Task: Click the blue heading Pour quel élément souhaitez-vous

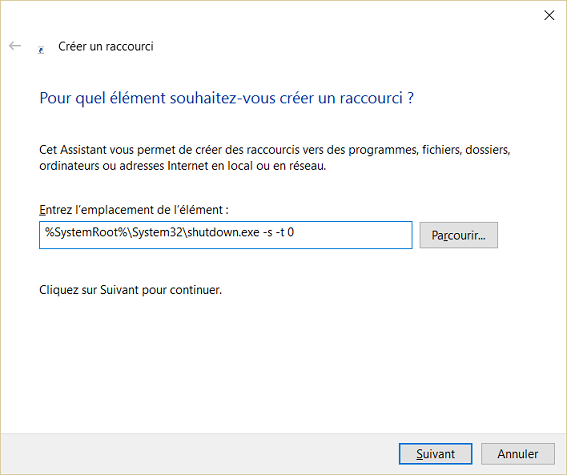Action: point(227,98)
